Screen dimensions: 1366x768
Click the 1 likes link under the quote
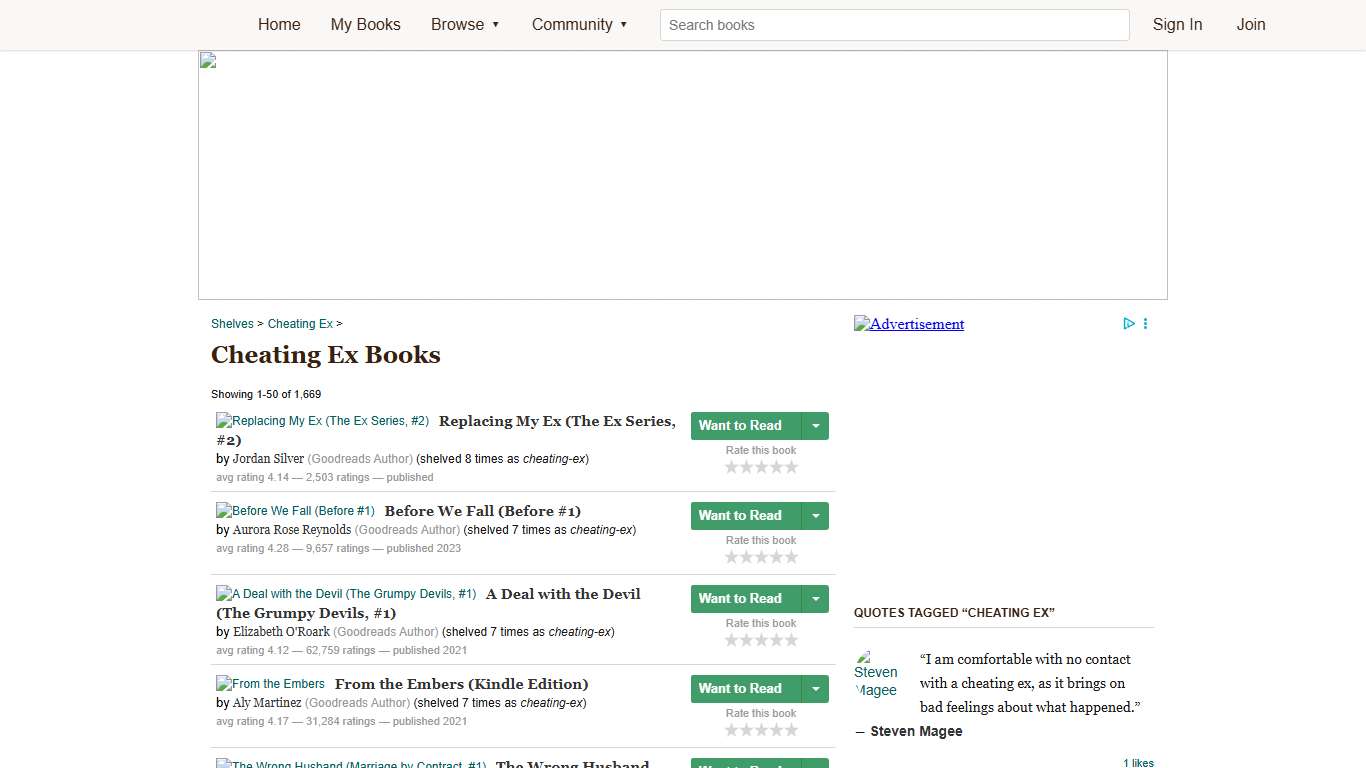(1138, 762)
